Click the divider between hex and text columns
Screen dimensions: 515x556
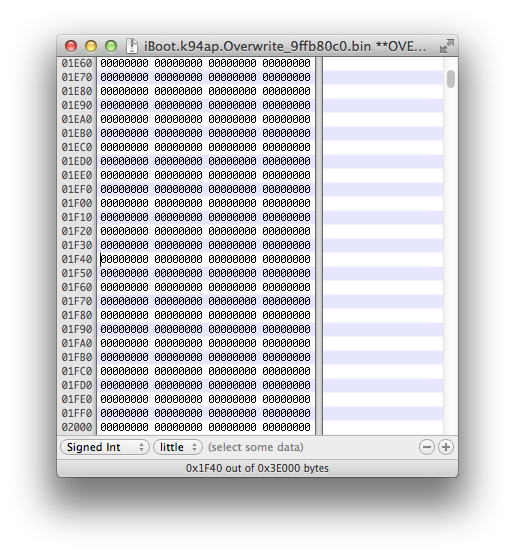tap(319, 246)
